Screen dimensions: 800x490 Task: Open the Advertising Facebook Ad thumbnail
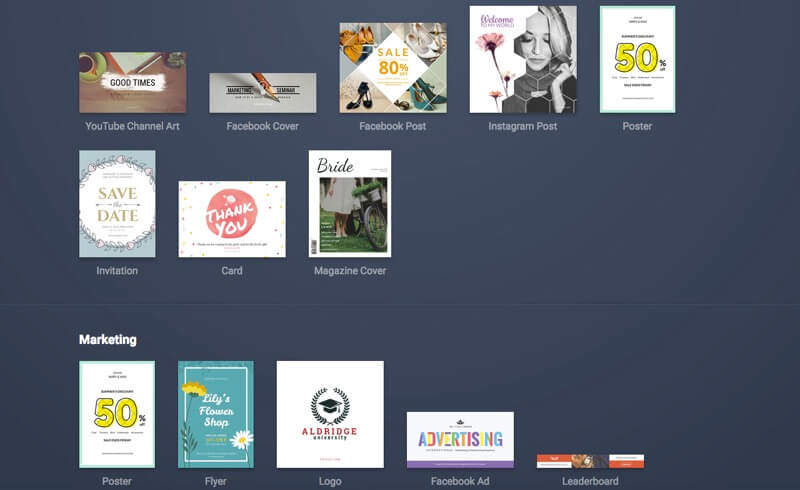(x=460, y=440)
